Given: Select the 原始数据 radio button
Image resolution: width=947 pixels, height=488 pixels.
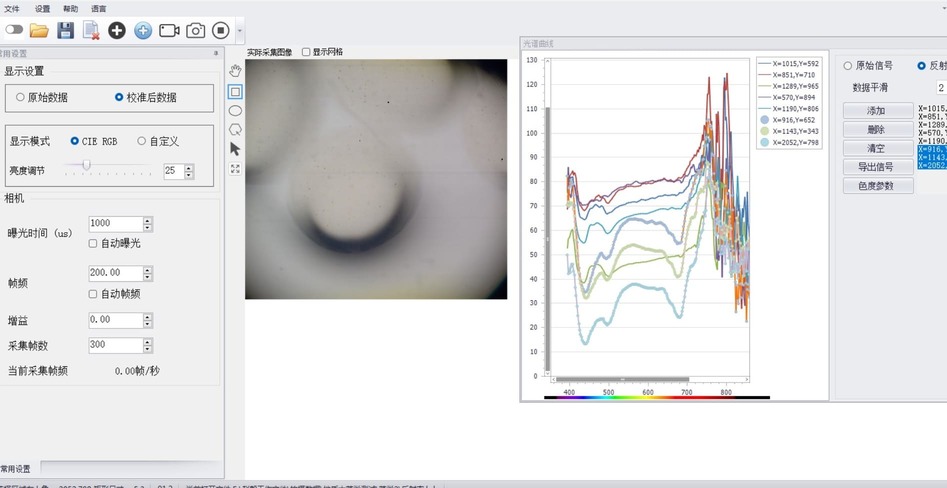Looking at the screenshot, I should coord(20,98).
